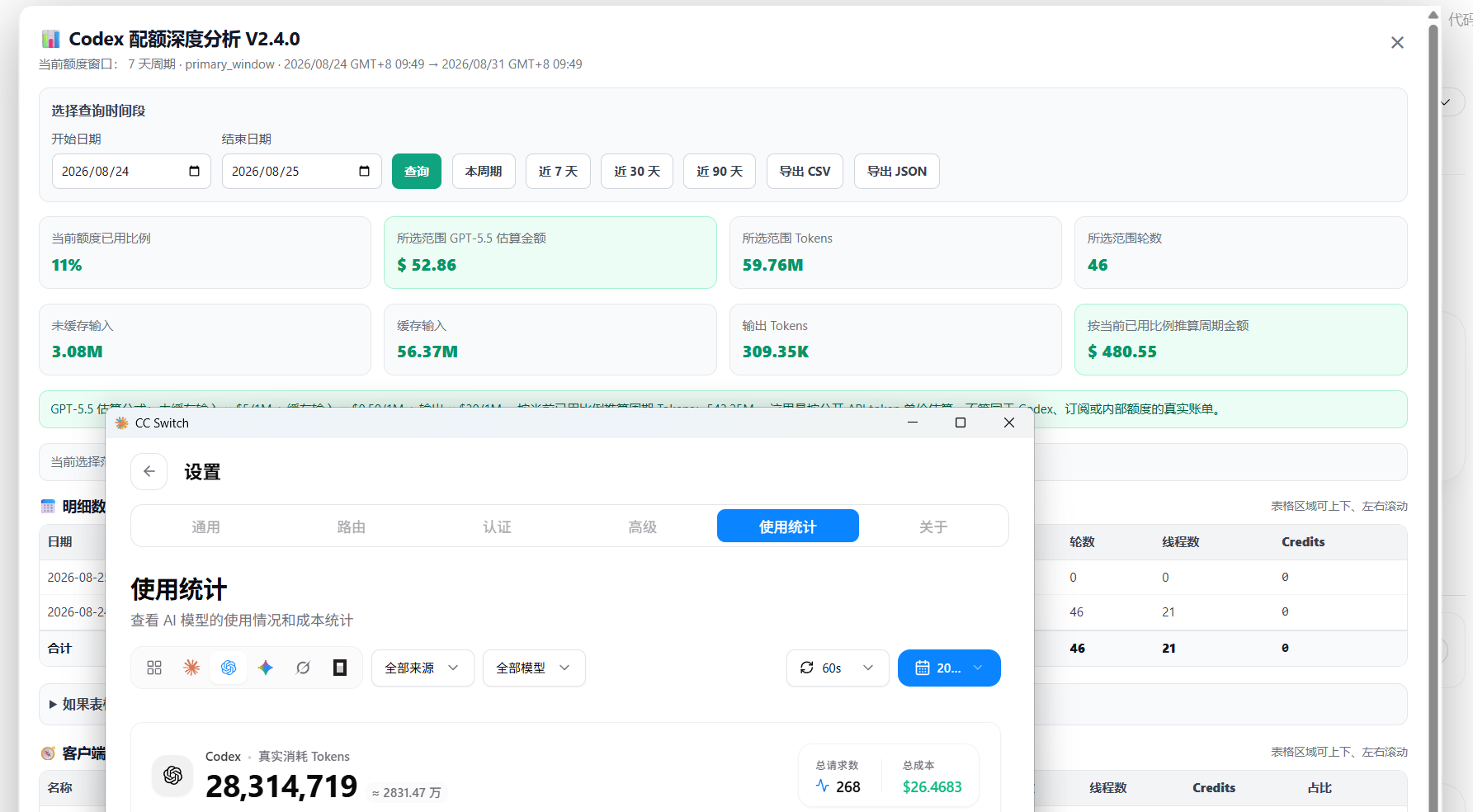1473x812 pixels.
Task: Export data with 导出 JSON
Action: coord(897,171)
